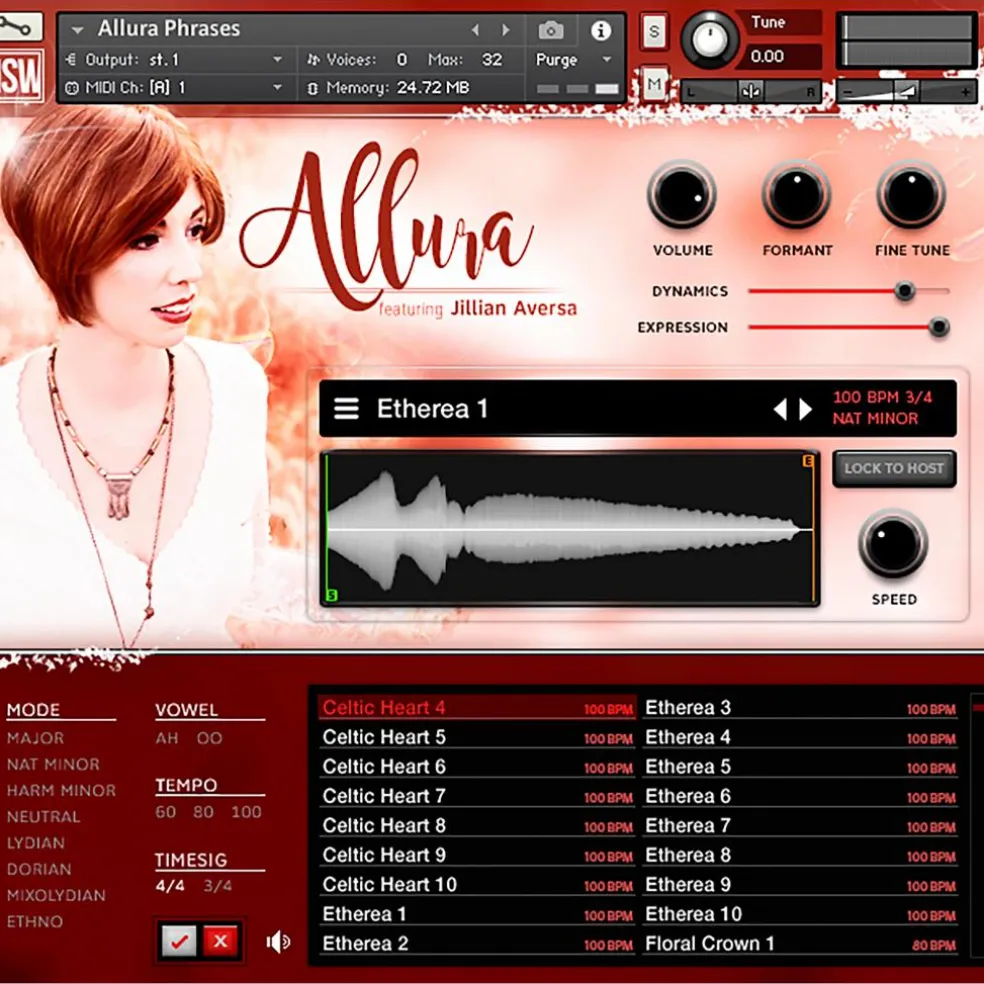Screen dimensions: 984x984
Task: Click the Dynamics slider handle
Action: (904, 291)
